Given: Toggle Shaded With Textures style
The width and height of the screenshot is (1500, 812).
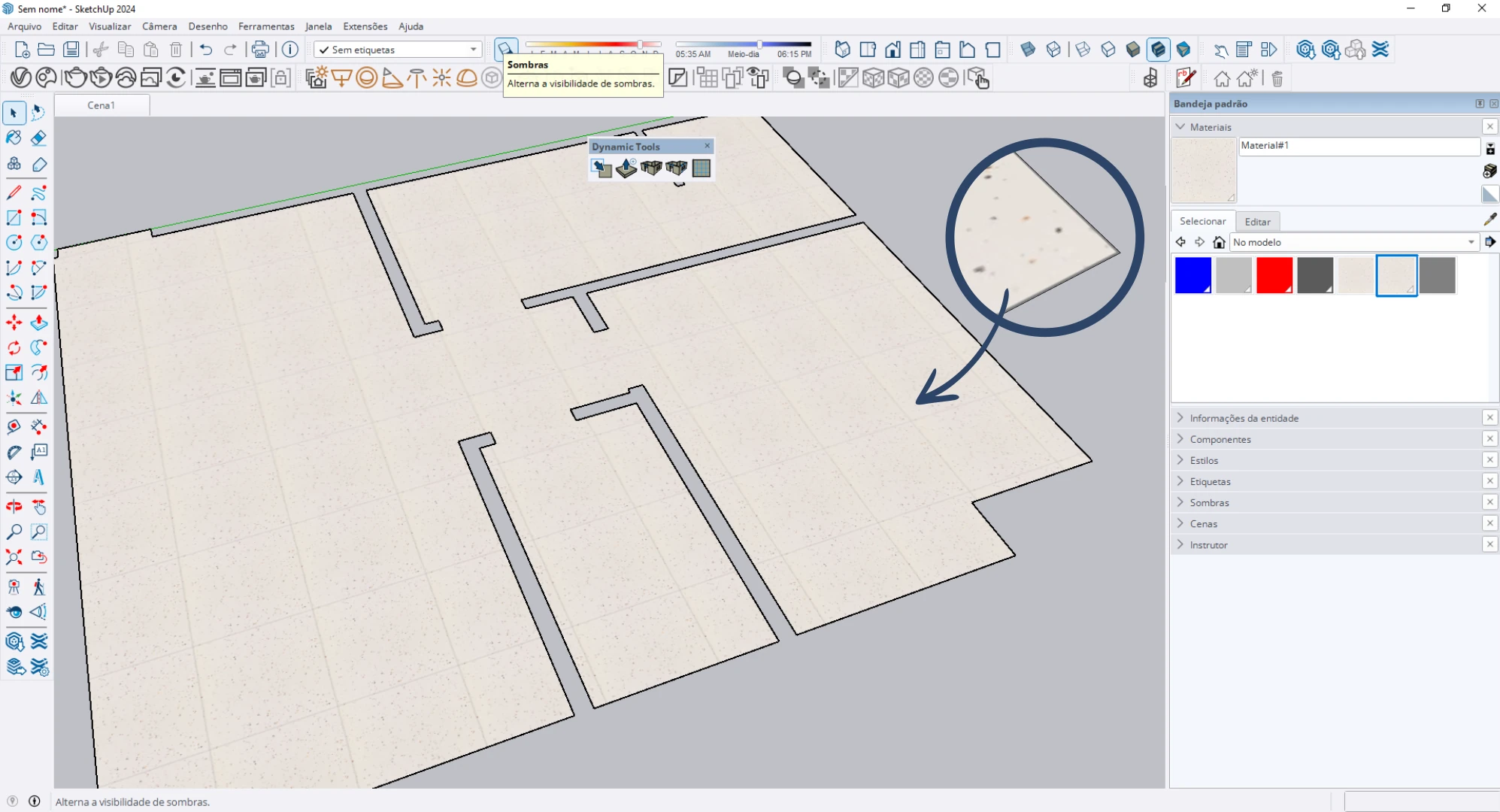Looking at the screenshot, I should [x=1159, y=50].
